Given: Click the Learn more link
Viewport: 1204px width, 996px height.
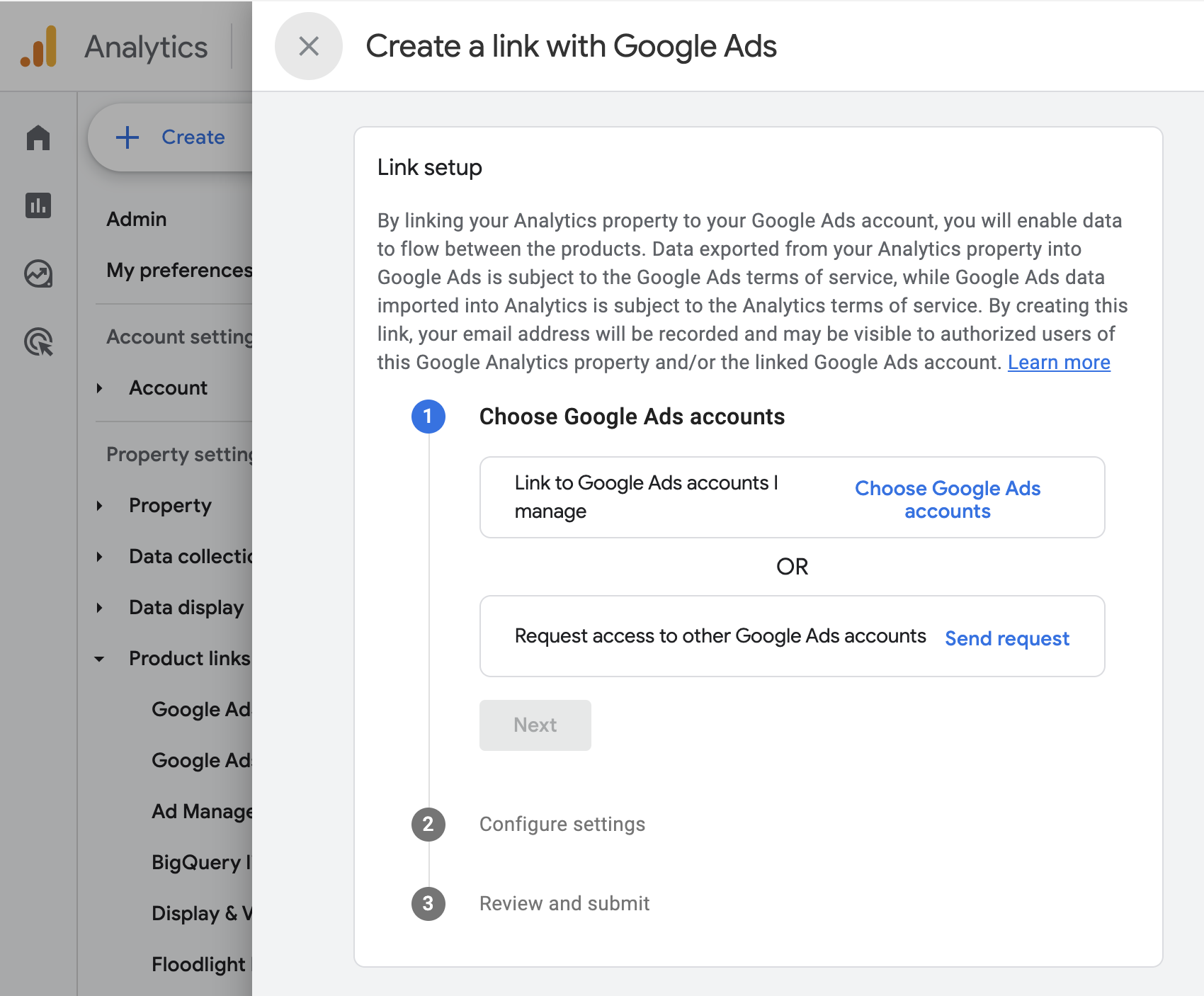Looking at the screenshot, I should [x=1059, y=362].
